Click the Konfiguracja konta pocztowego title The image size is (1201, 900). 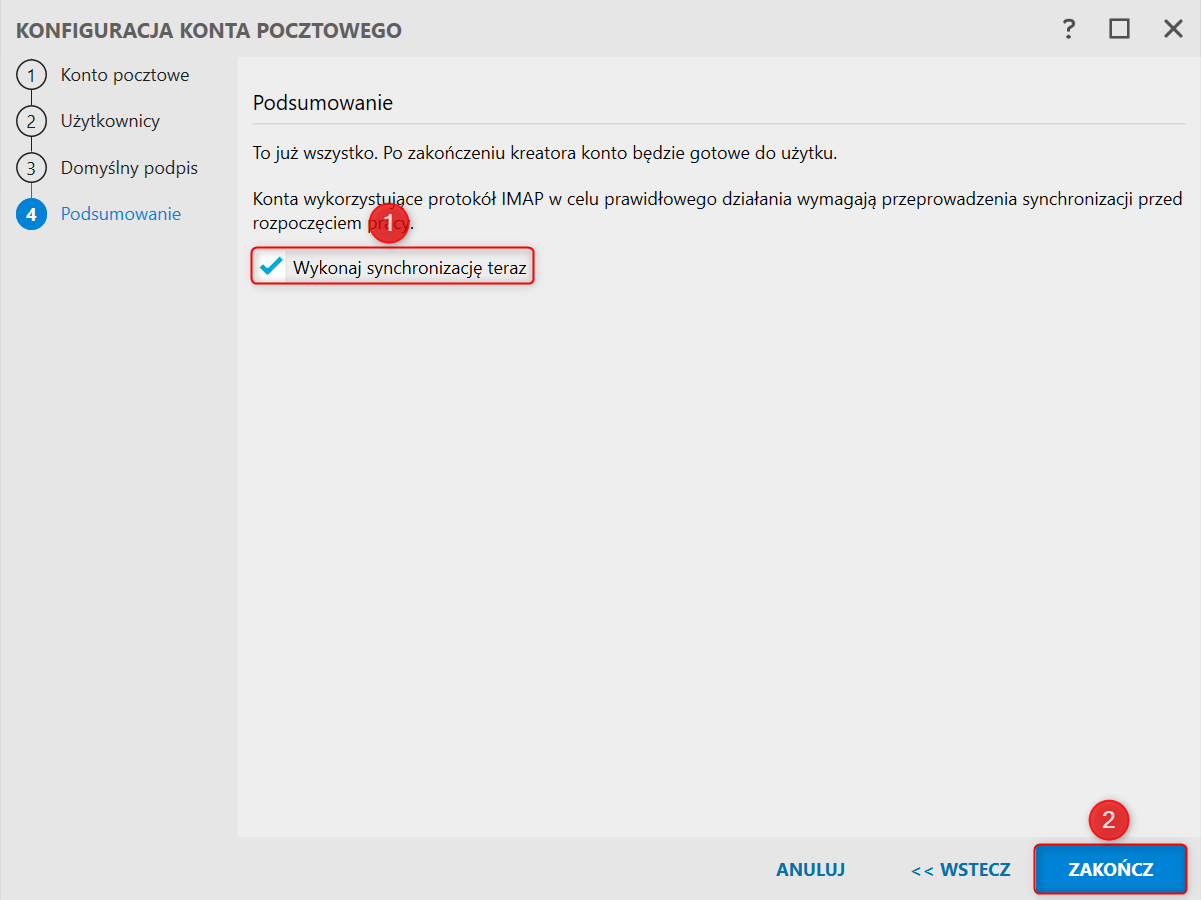209,30
